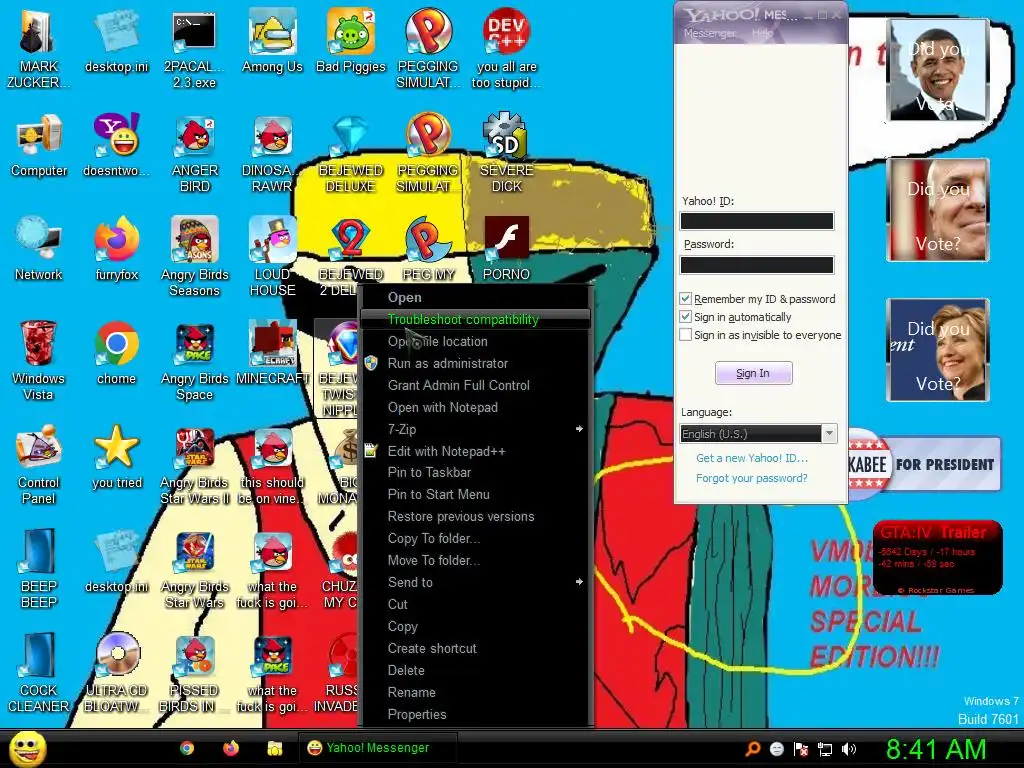Choose Copy To folder...

click(476, 539)
